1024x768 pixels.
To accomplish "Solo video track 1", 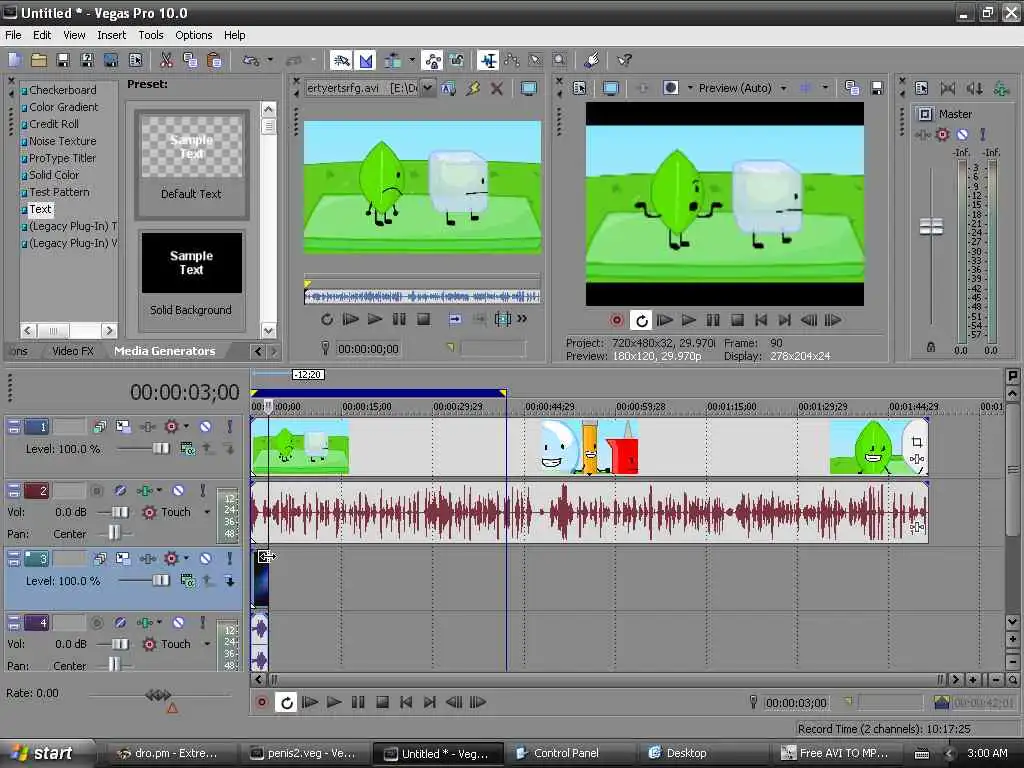I will [x=229, y=427].
